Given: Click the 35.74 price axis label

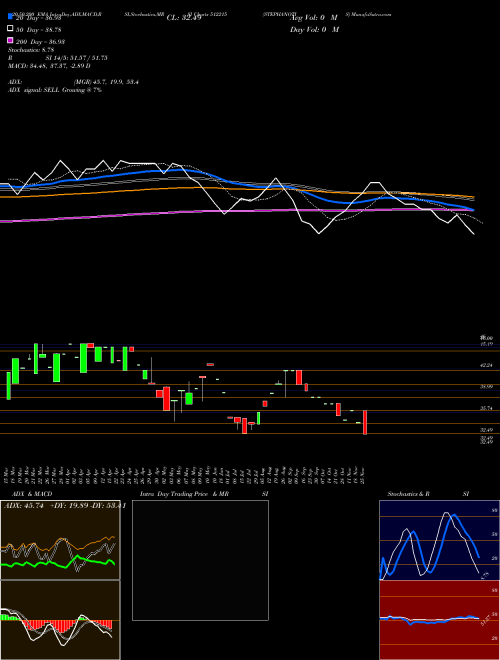Looking at the screenshot, I should click(487, 408).
